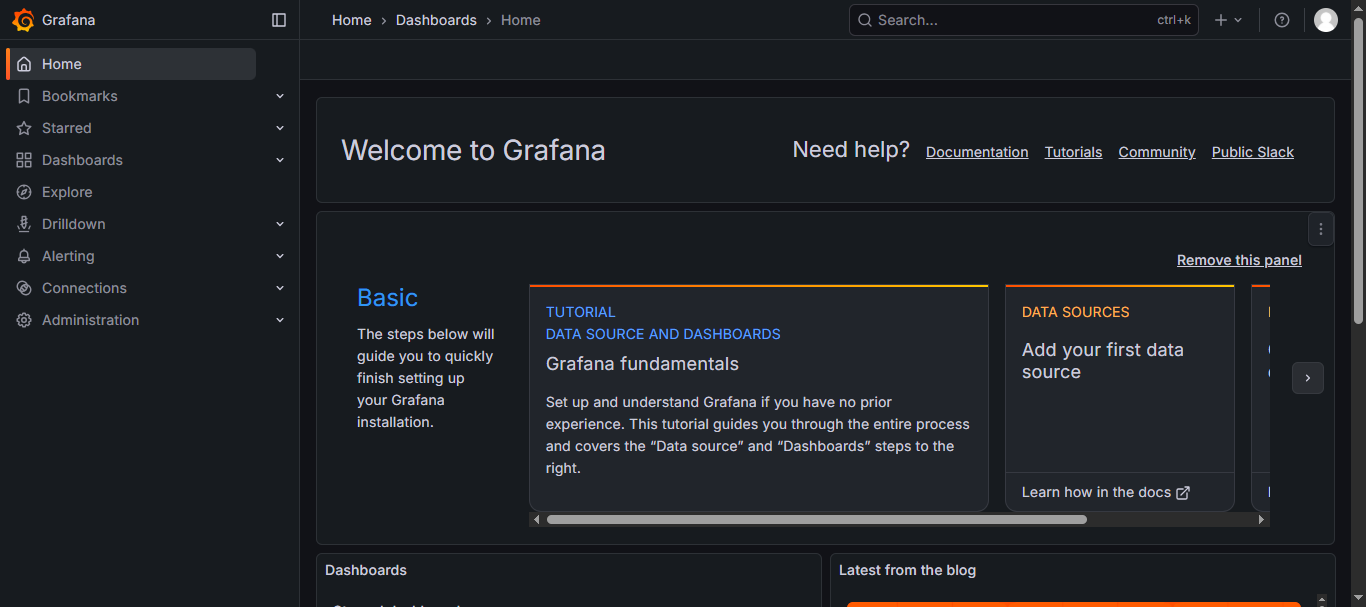The image size is (1366, 607).
Task: Click external link icon beside Learn how
Action: tap(1183, 493)
